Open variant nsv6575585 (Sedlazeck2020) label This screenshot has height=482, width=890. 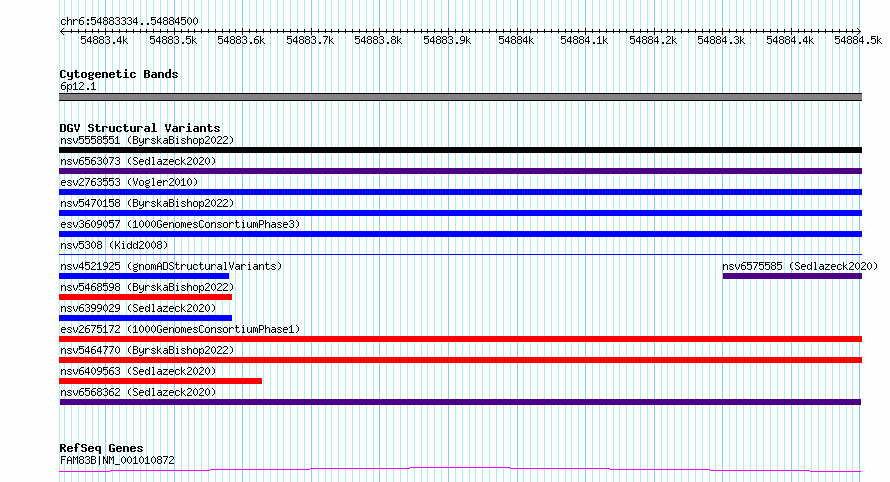pos(800,266)
